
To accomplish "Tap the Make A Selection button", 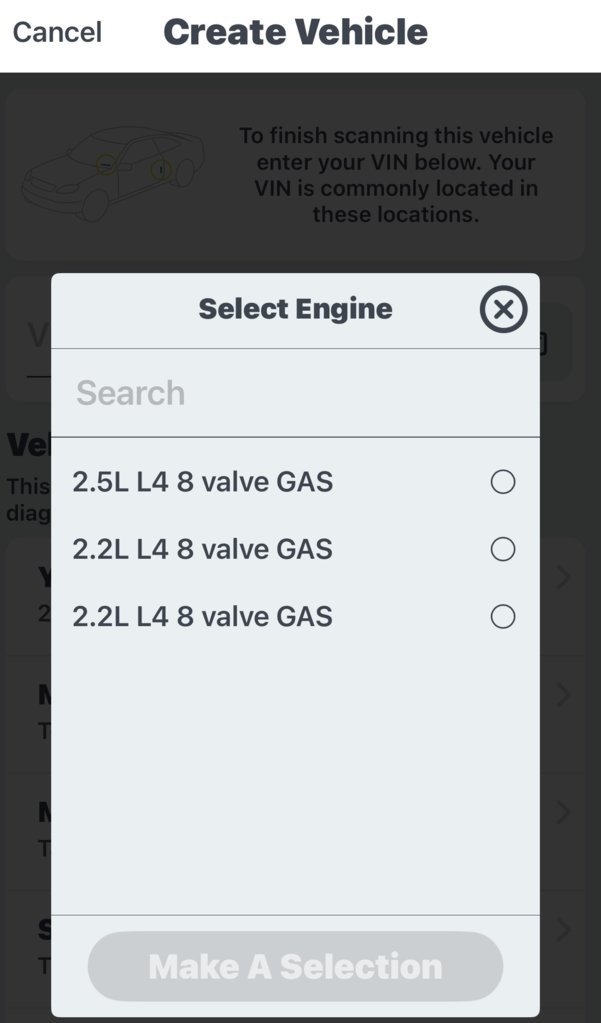I will coord(295,966).
